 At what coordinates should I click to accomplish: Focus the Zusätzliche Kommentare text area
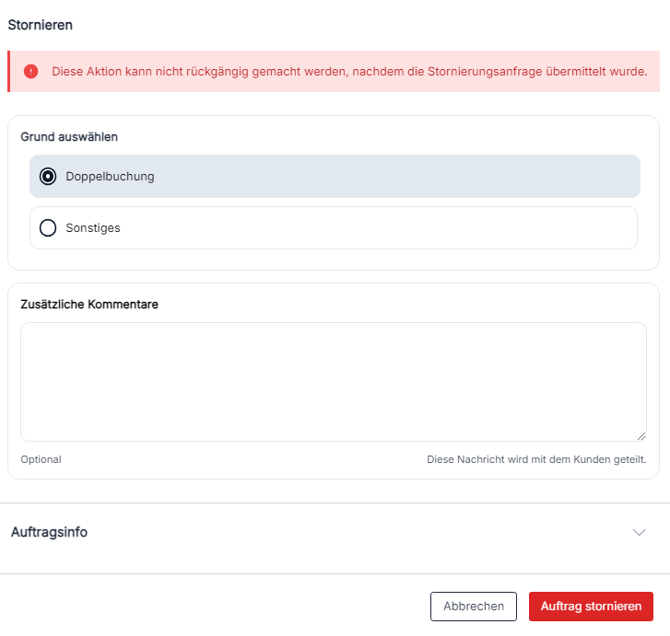(x=333, y=382)
